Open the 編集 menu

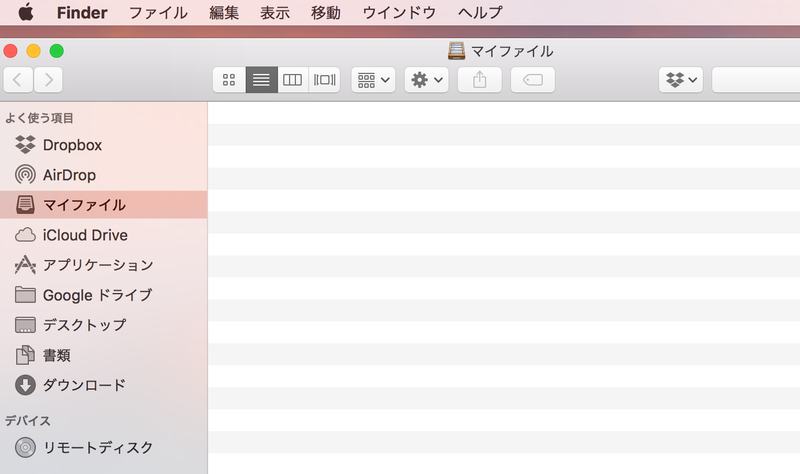click(224, 12)
